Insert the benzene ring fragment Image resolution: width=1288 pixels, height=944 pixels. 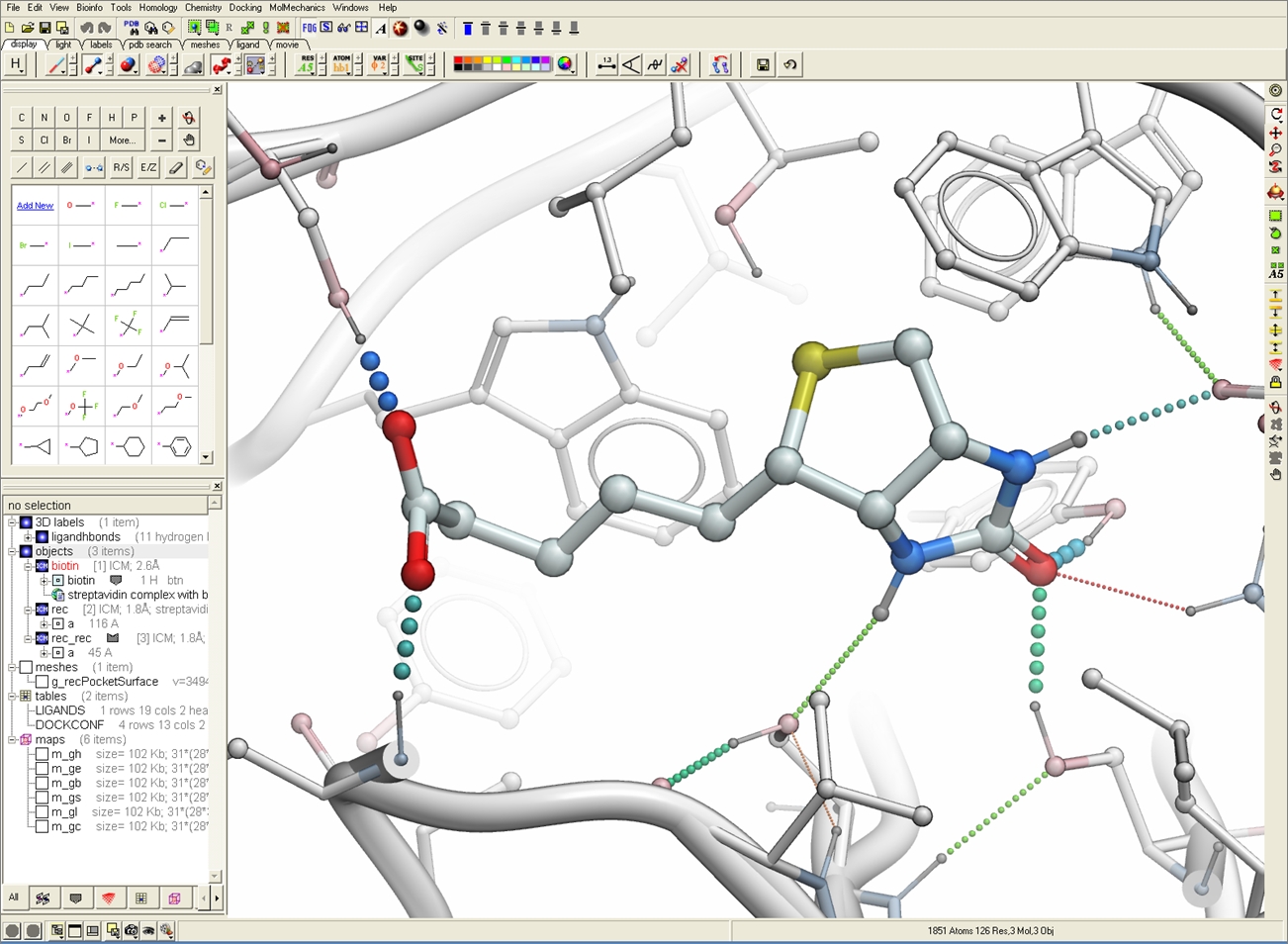click(176, 447)
